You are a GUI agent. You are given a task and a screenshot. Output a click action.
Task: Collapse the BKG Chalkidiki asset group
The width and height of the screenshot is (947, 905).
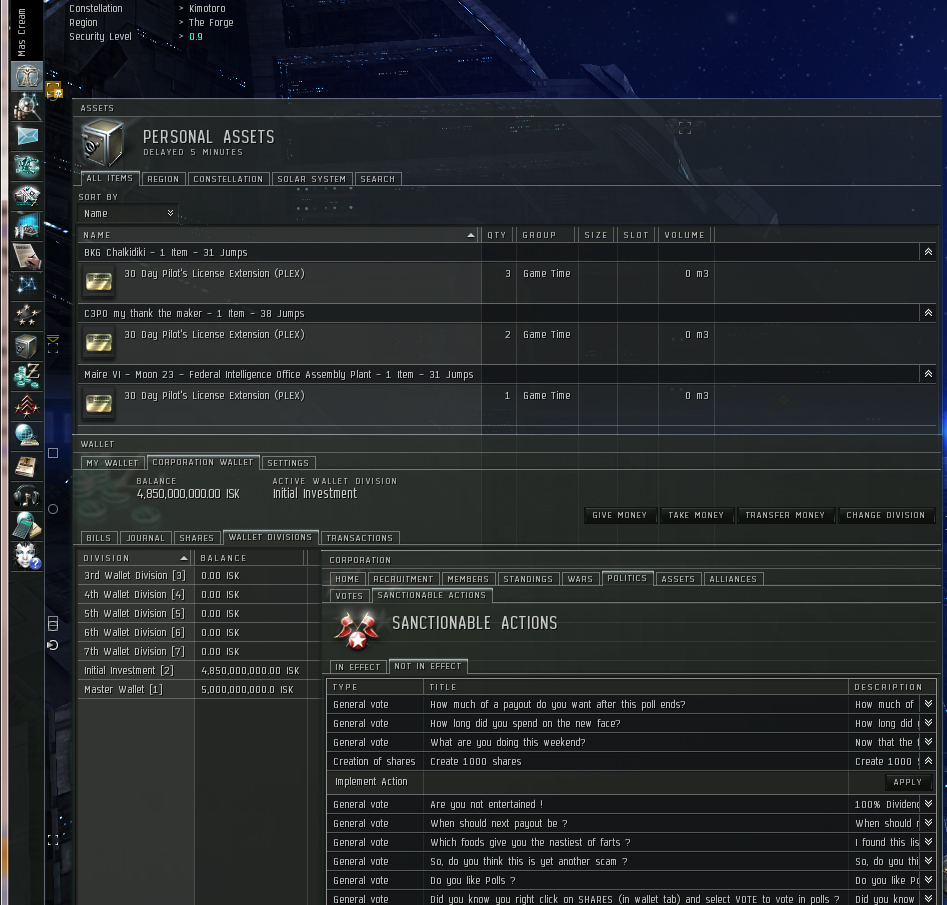coord(928,252)
